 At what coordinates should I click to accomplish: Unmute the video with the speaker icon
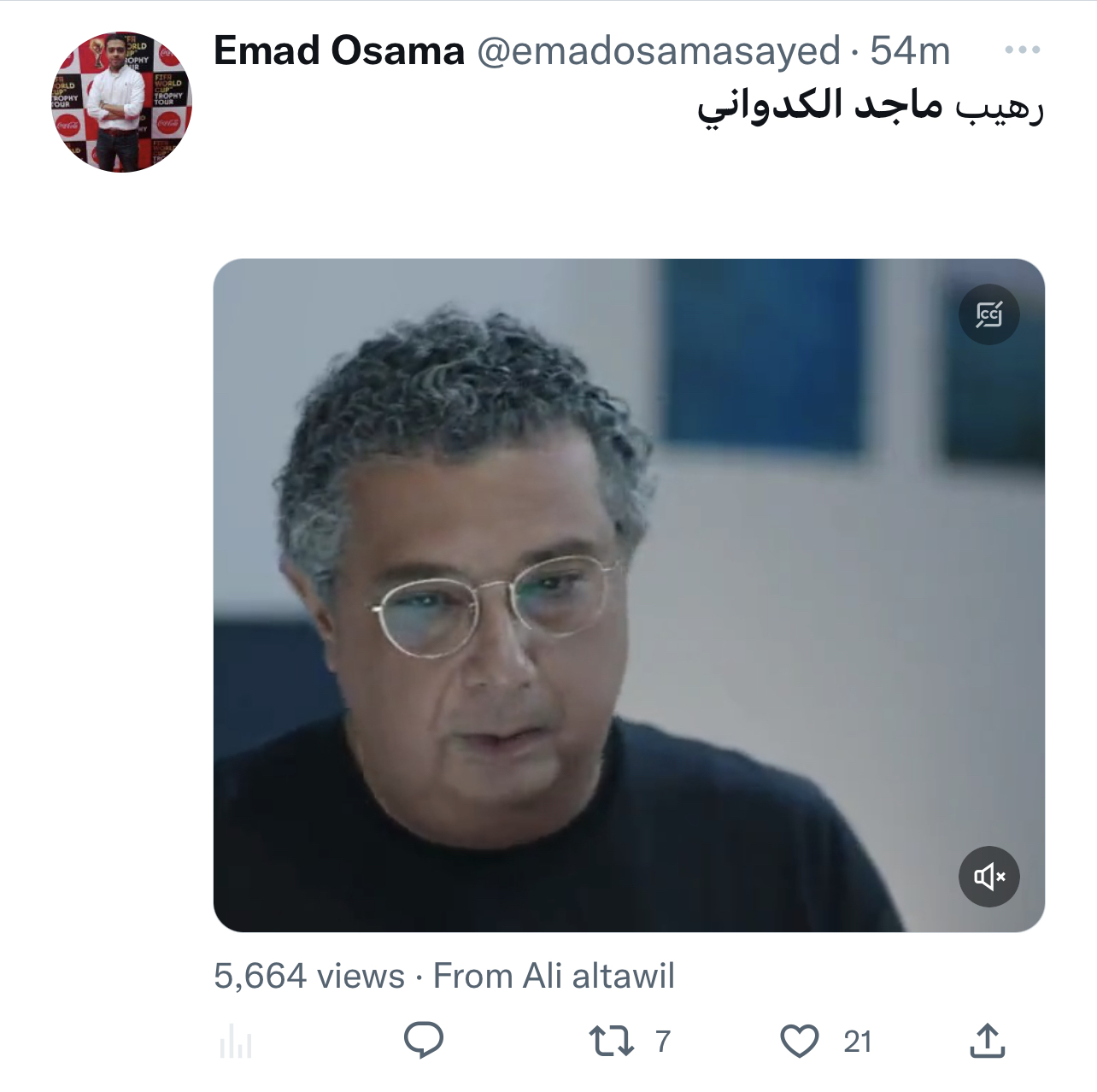click(988, 877)
